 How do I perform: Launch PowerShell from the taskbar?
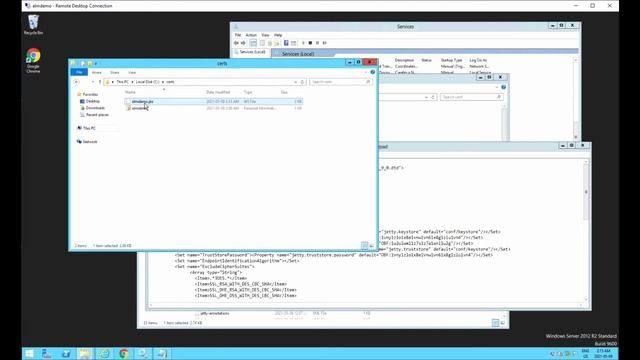tap(66, 353)
